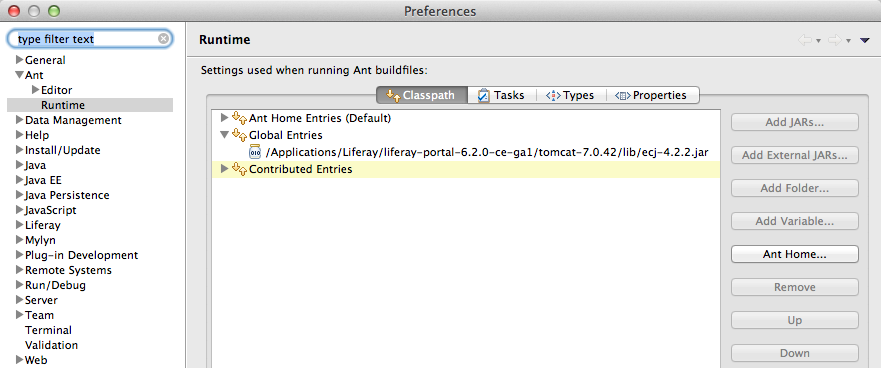881x368 pixels.
Task: Focus the type filter text field
Action: (86, 39)
